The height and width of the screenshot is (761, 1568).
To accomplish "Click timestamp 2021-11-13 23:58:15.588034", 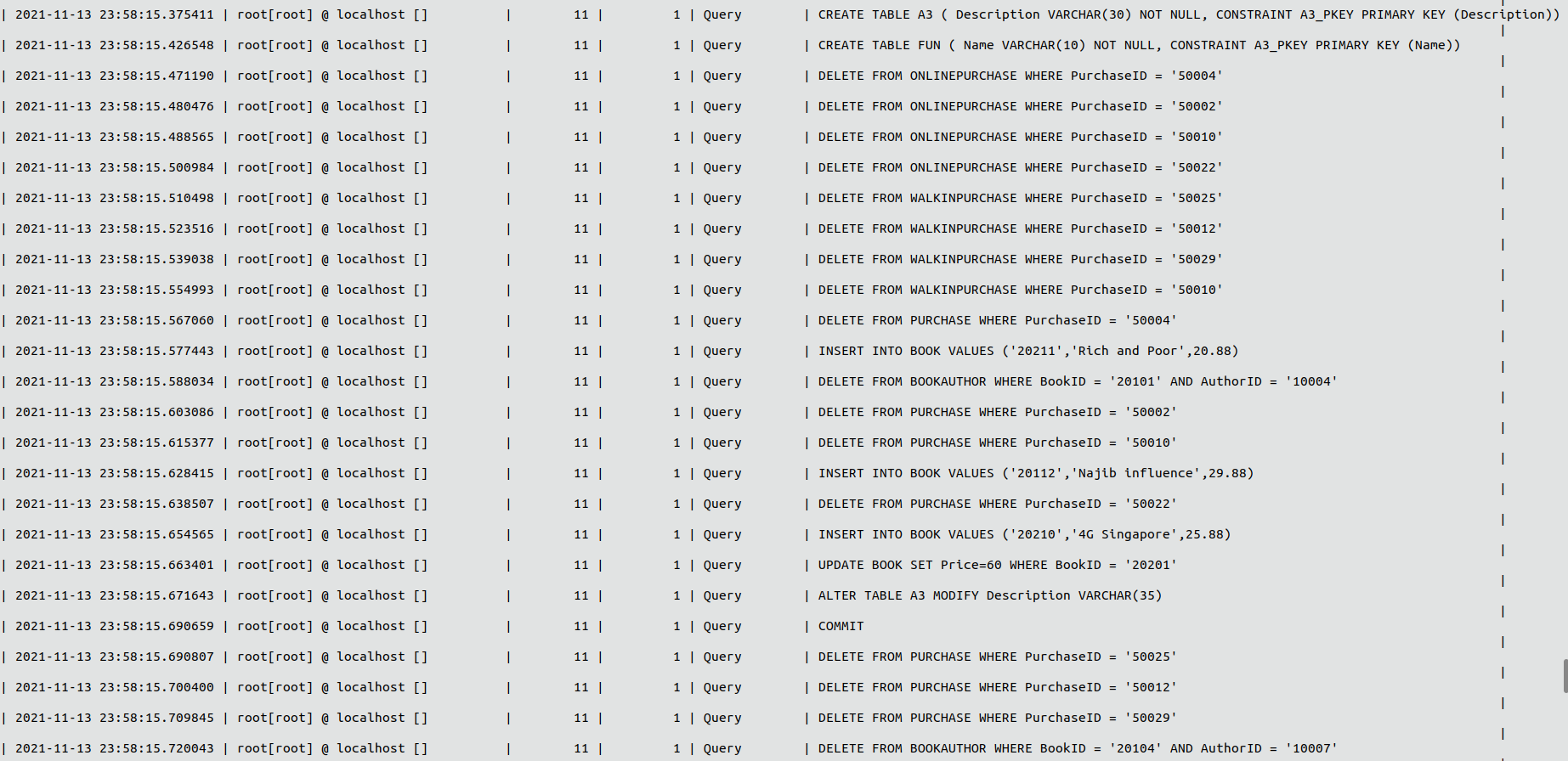I will pyautogui.click(x=115, y=381).
